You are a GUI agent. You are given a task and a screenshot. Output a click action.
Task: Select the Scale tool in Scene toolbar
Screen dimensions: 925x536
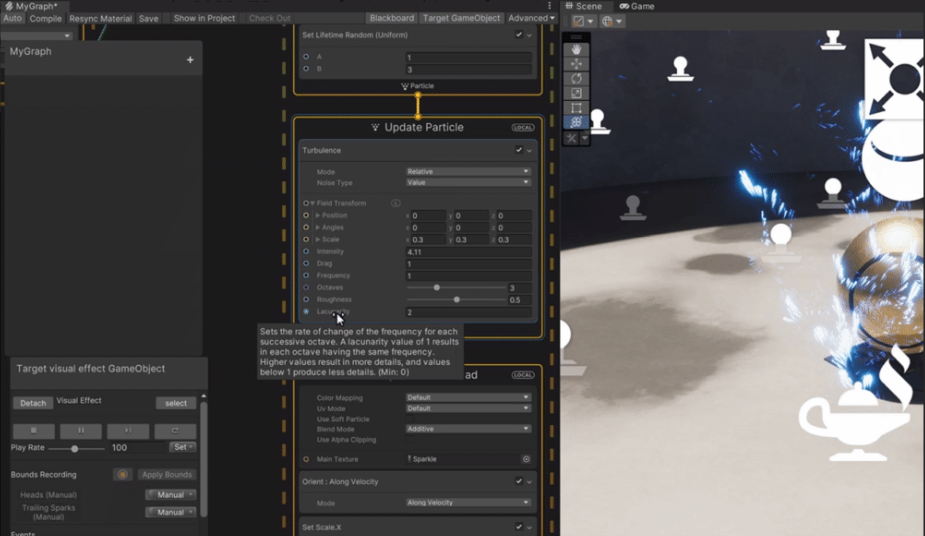click(576, 93)
